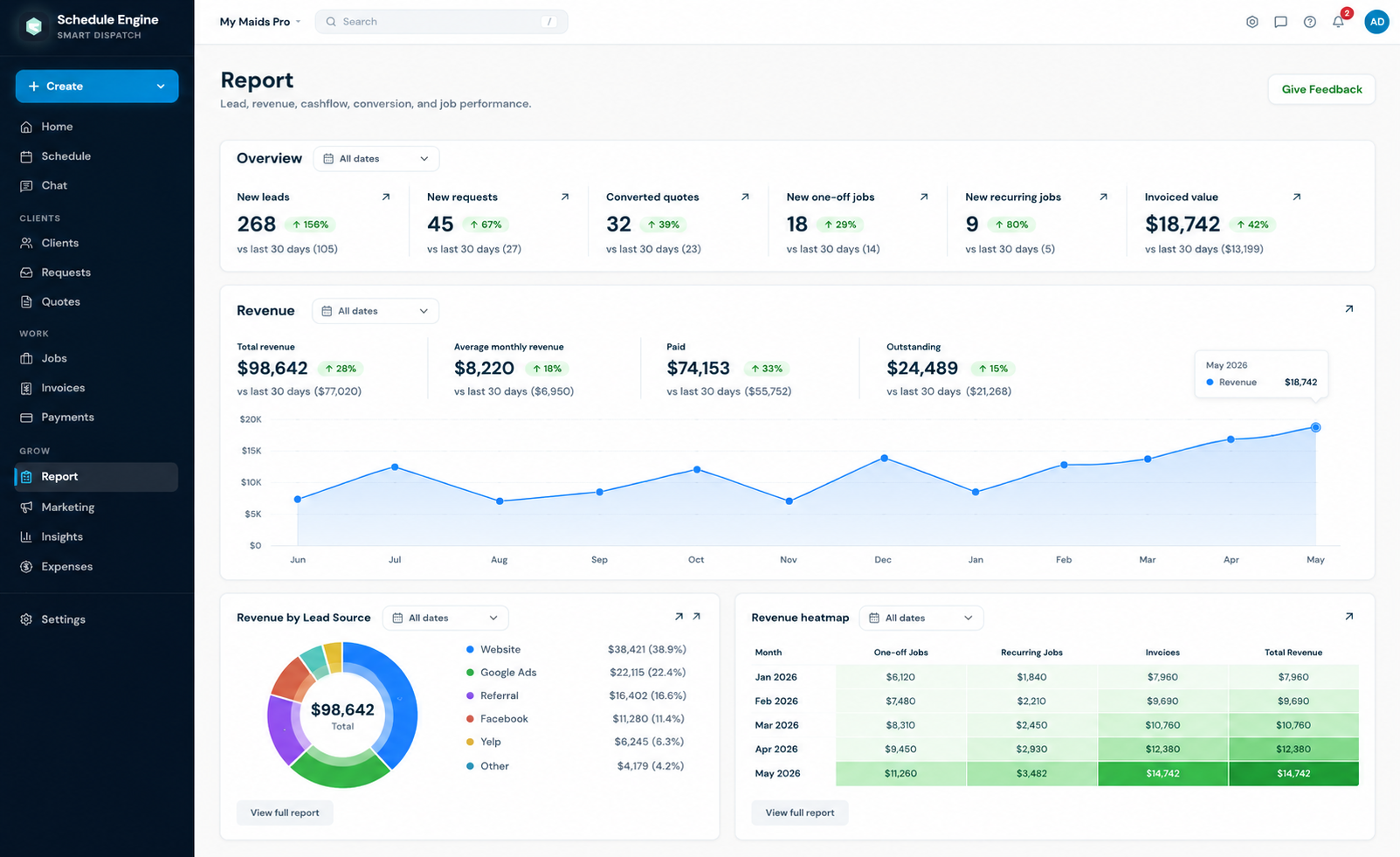Viewport: 1400px width, 857px height.
Task: Expand the New leads card arrow
Action: pyautogui.click(x=386, y=197)
